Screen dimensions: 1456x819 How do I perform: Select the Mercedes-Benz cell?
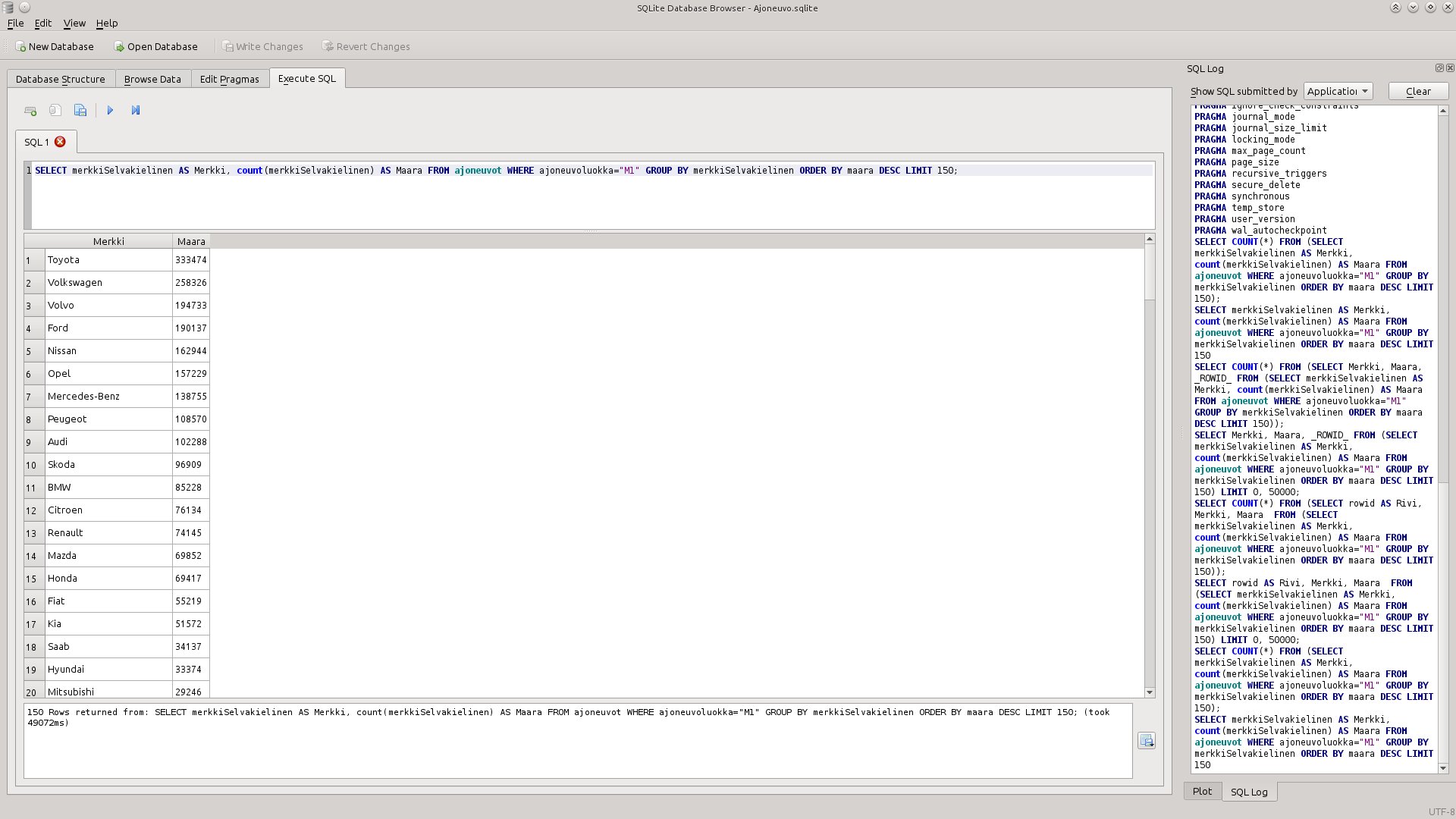108,396
